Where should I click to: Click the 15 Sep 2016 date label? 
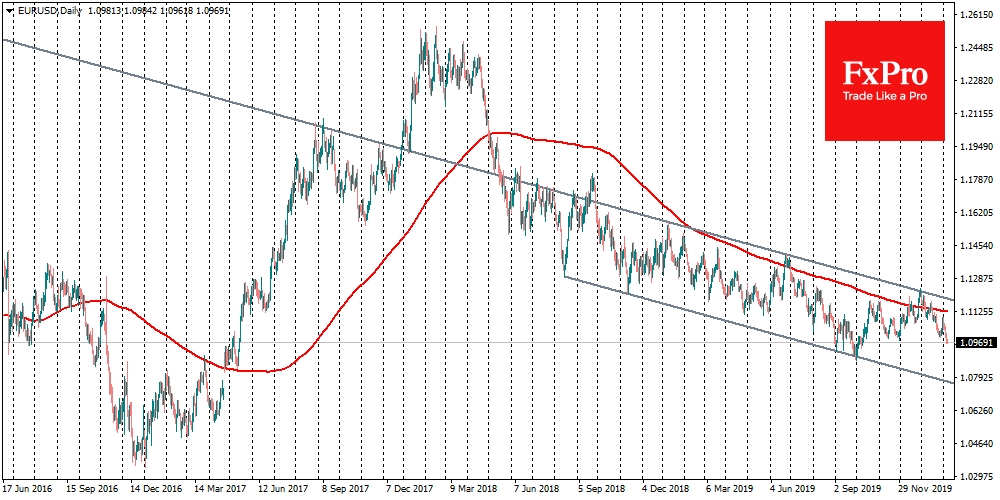(90, 489)
